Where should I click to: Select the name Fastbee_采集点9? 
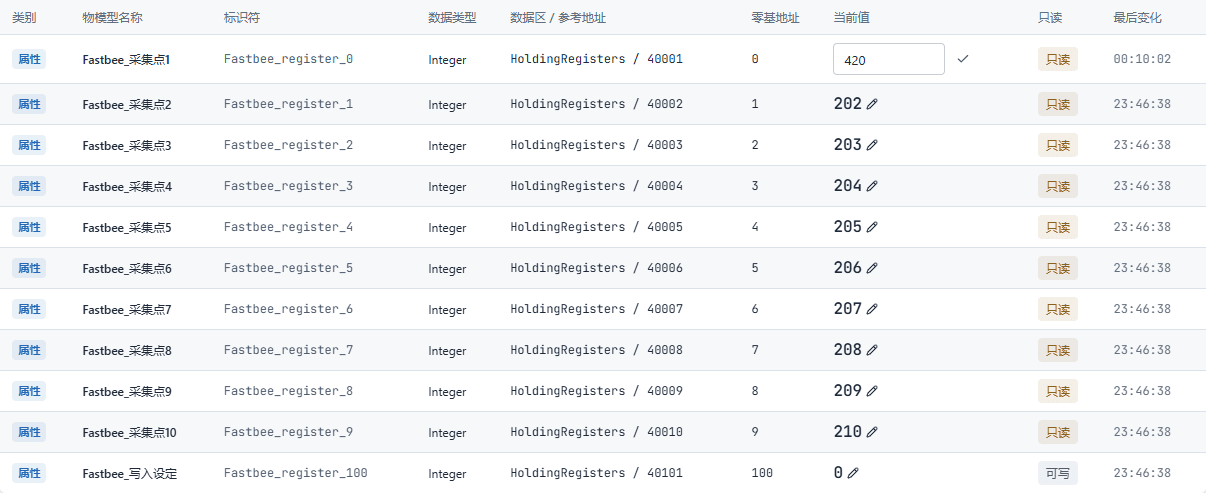pyautogui.click(x=127, y=392)
